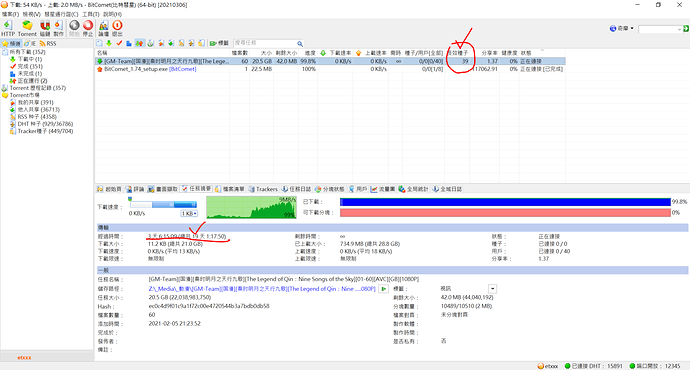Click the red checkmark filter icon in task toolbar
The image size is (690, 370).
pyautogui.click(x=119, y=43)
